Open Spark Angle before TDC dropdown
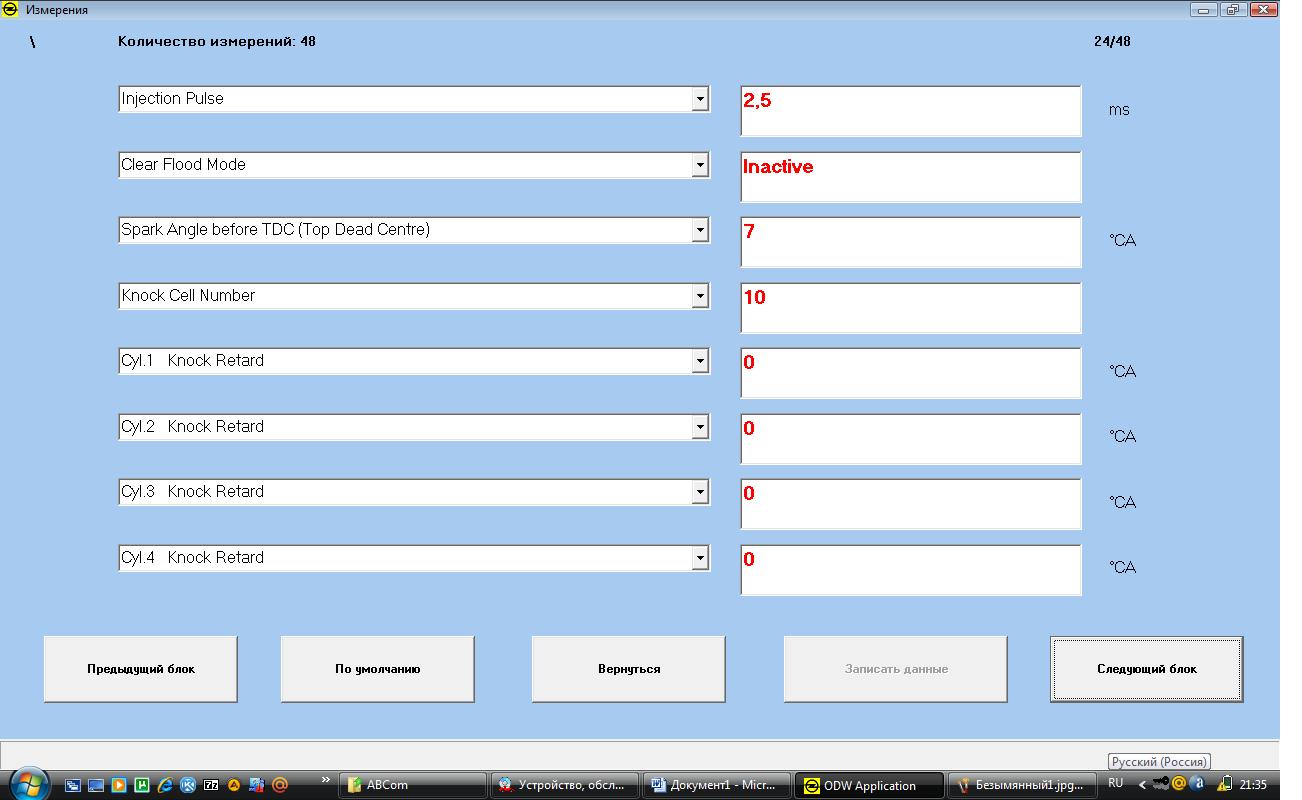The width and height of the screenshot is (1302, 800). pos(700,230)
